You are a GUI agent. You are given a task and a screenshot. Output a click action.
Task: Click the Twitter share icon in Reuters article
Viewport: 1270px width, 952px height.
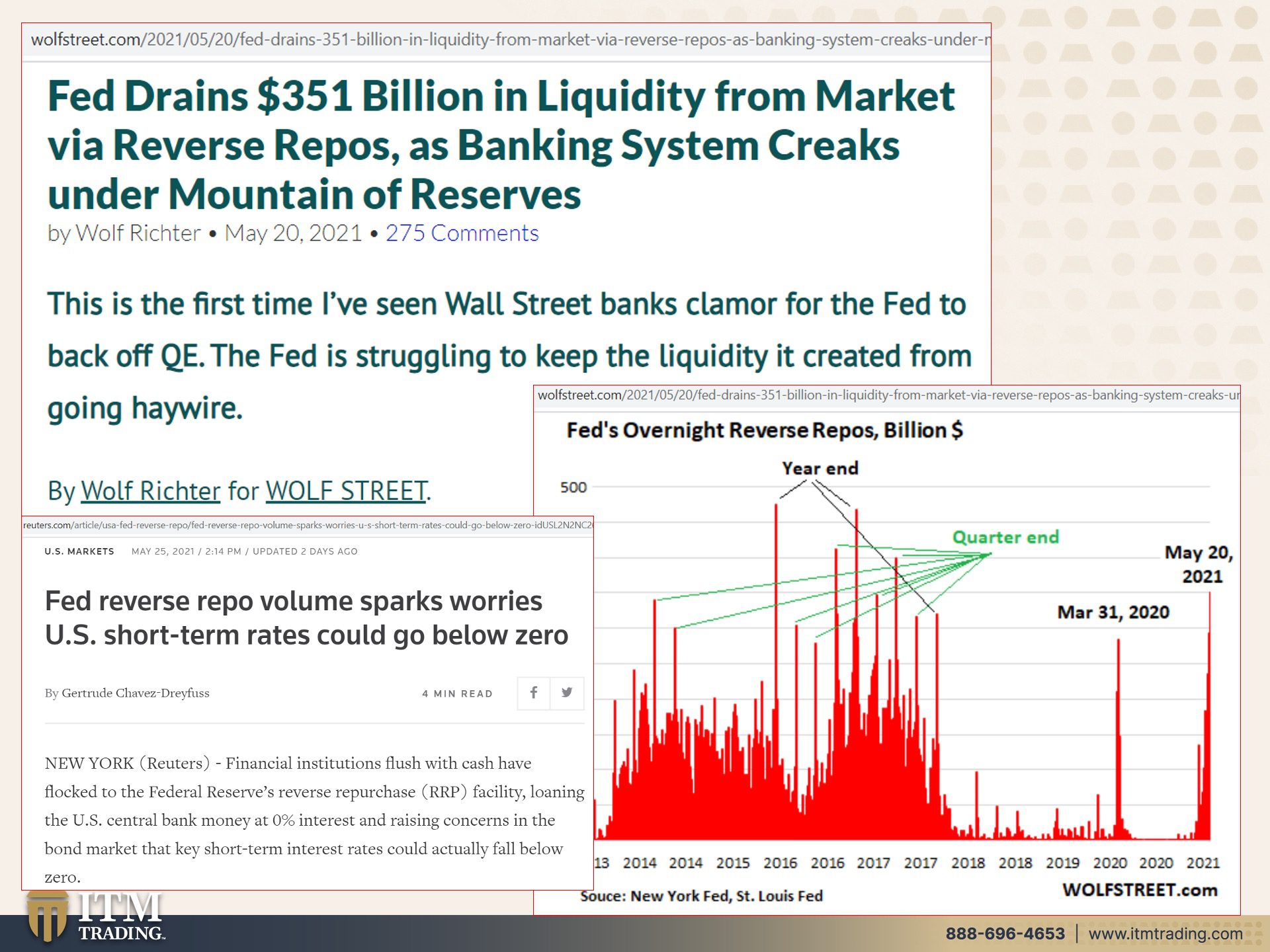pyautogui.click(x=567, y=693)
